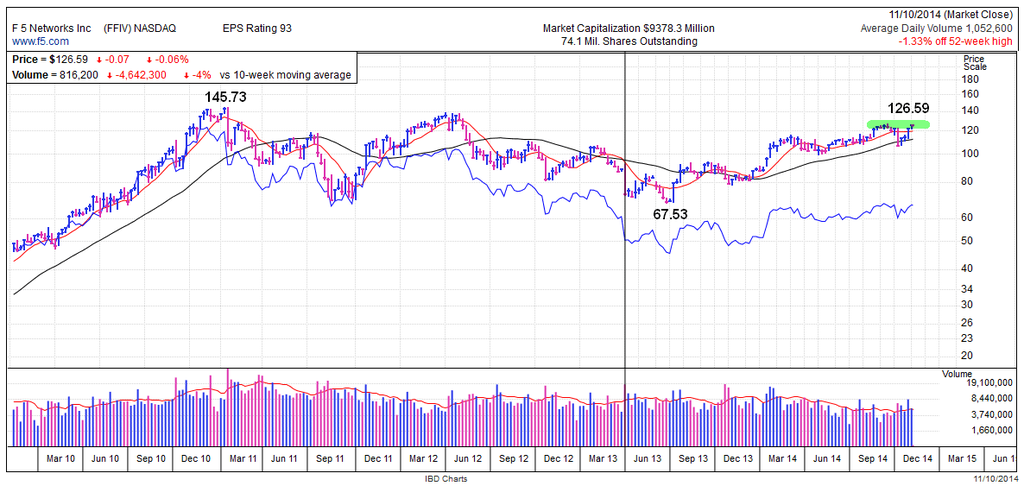
Task: Click the Jun 12 date axis label
Action: pyautogui.click(x=466, y=459)
